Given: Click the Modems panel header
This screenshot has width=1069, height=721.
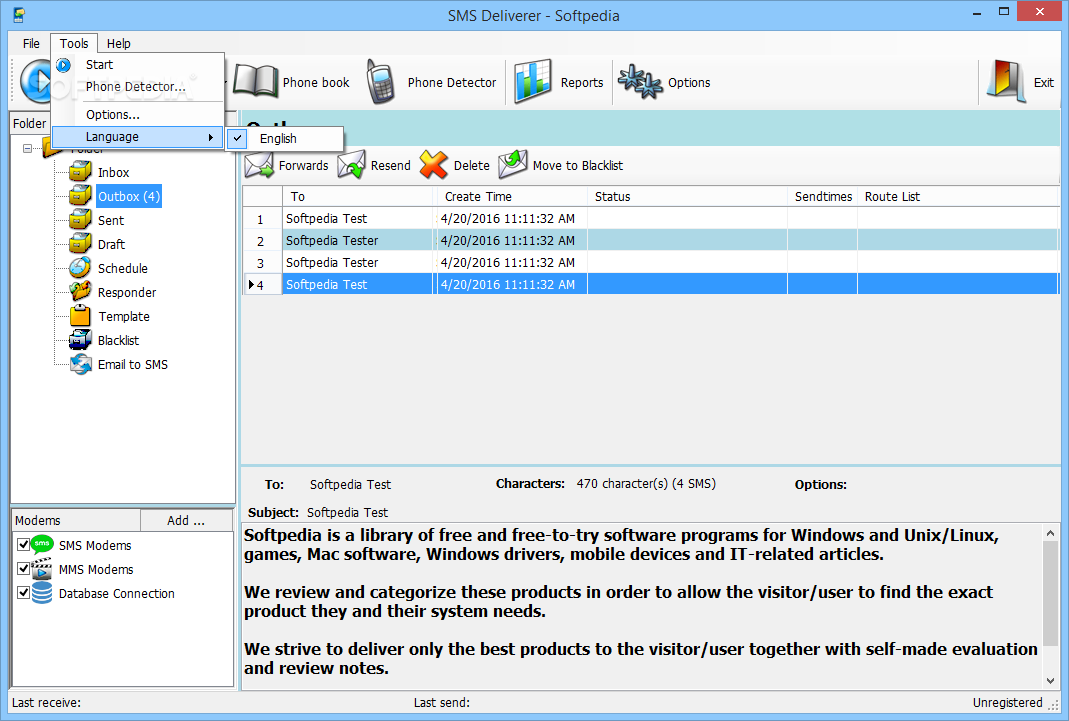Looking at the screenshot, I should point(76,520).
